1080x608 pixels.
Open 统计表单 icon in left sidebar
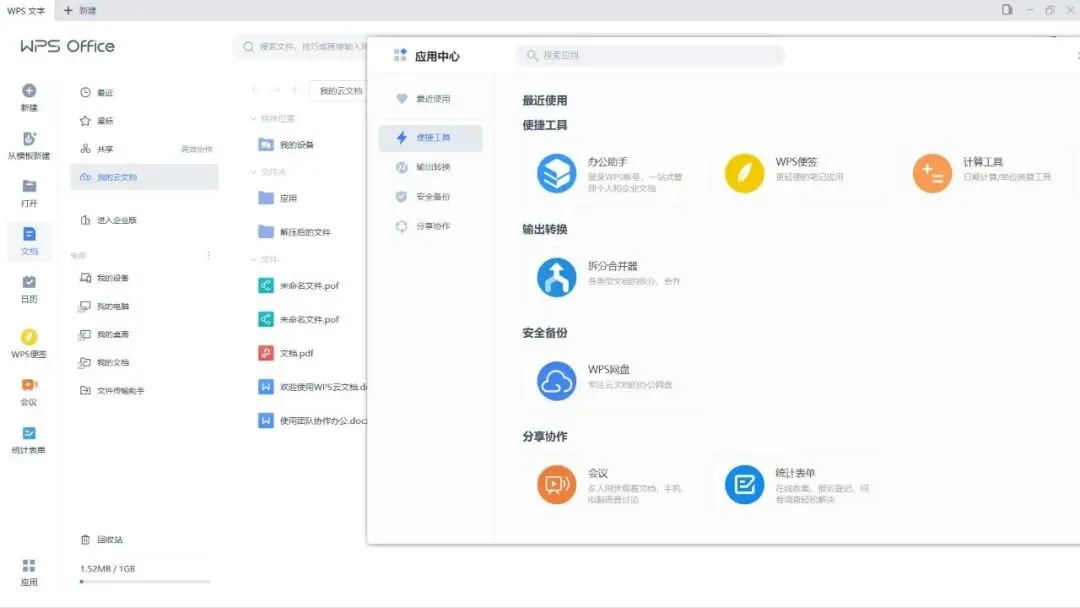tap(29, 433)
